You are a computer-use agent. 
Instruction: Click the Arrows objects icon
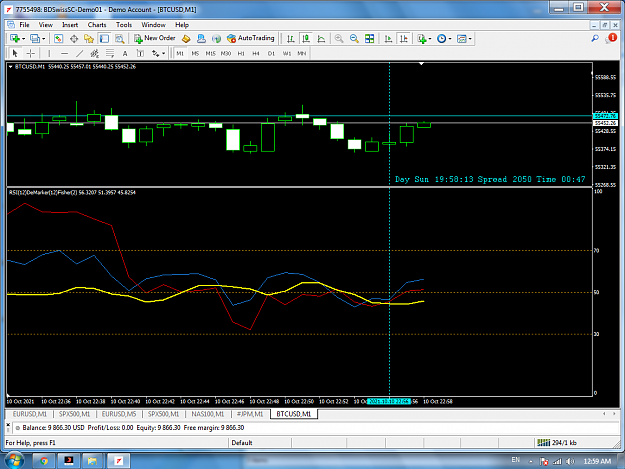(x=155, y=53)
